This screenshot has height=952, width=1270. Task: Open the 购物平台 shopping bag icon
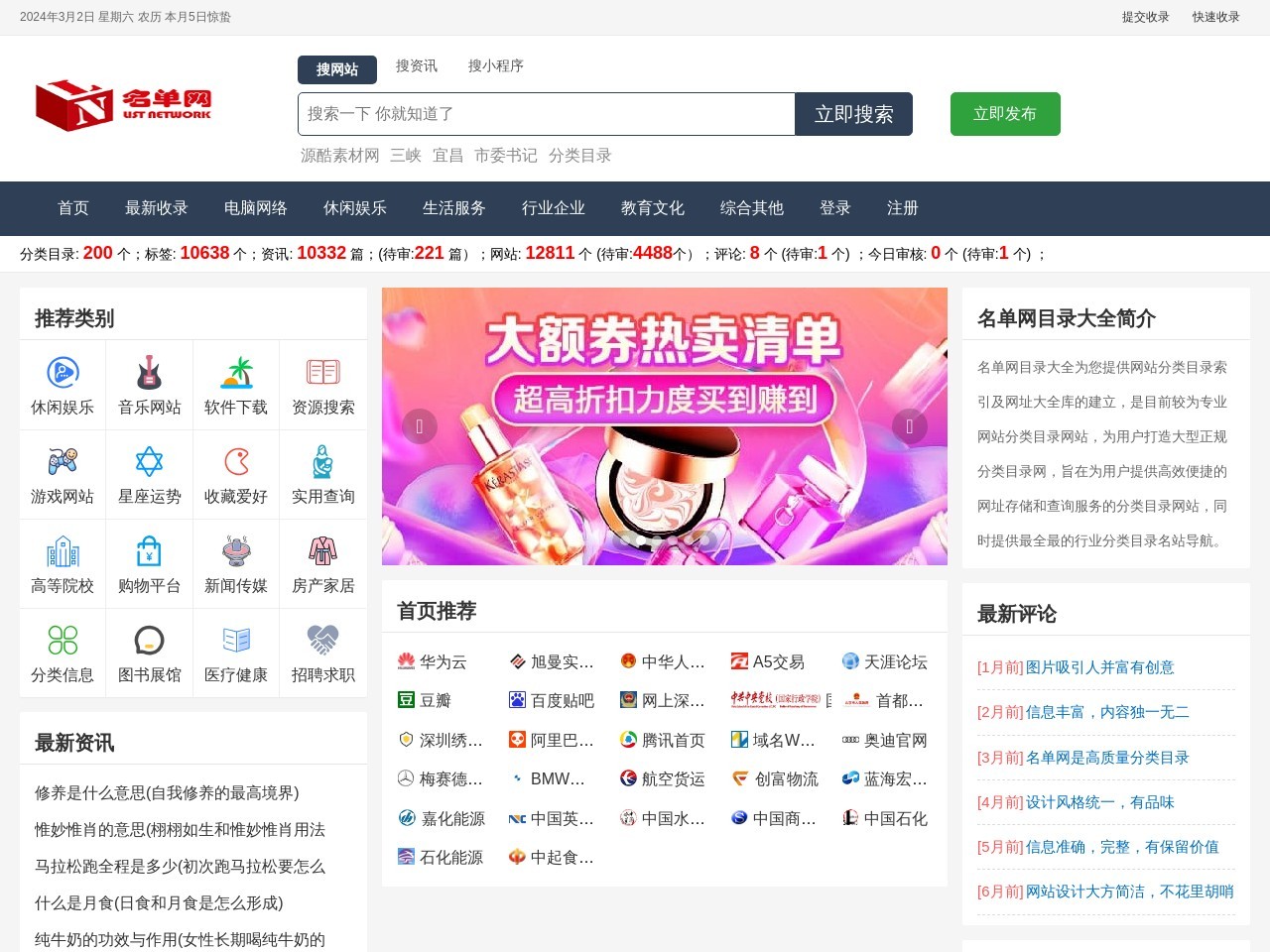point(149,550)
